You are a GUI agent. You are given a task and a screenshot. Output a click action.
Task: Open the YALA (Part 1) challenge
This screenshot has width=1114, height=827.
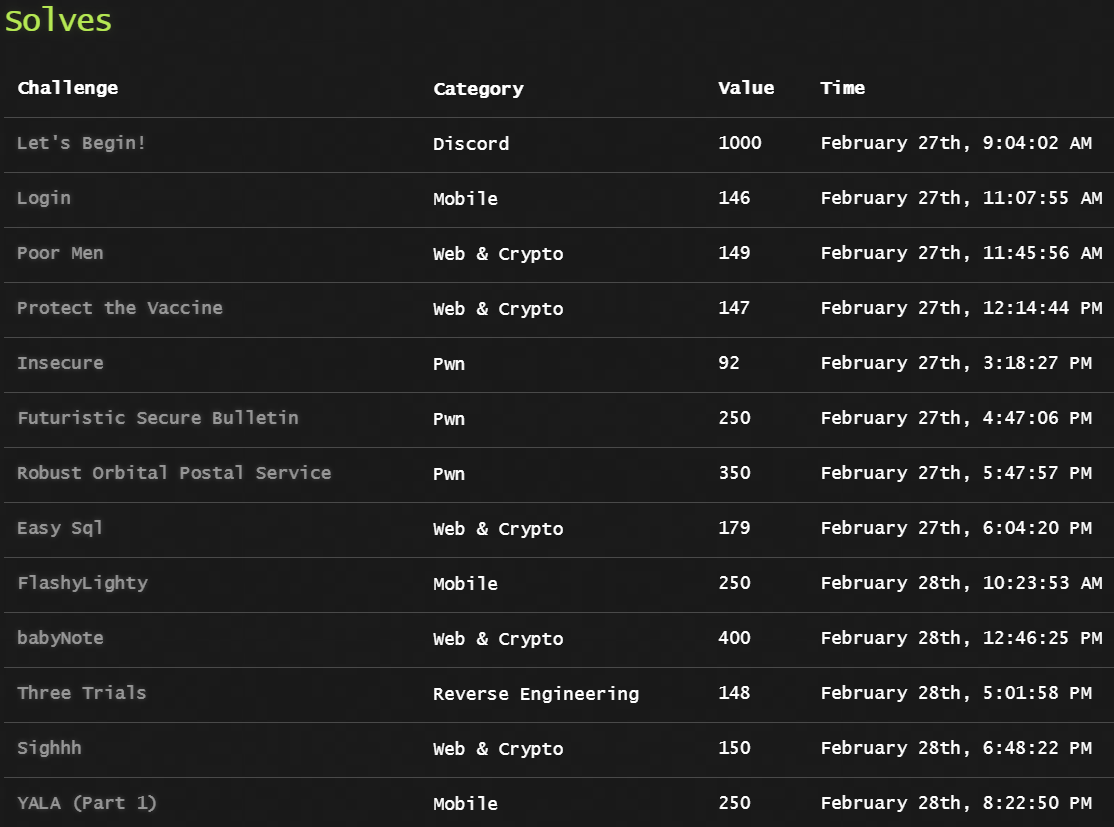[87, 803]
